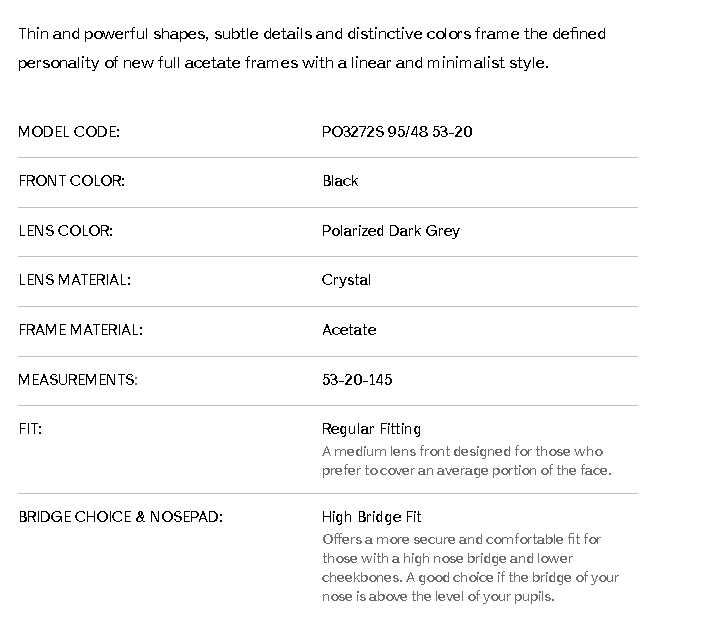Click the LENS MATERIAL label

coord(74,280)
